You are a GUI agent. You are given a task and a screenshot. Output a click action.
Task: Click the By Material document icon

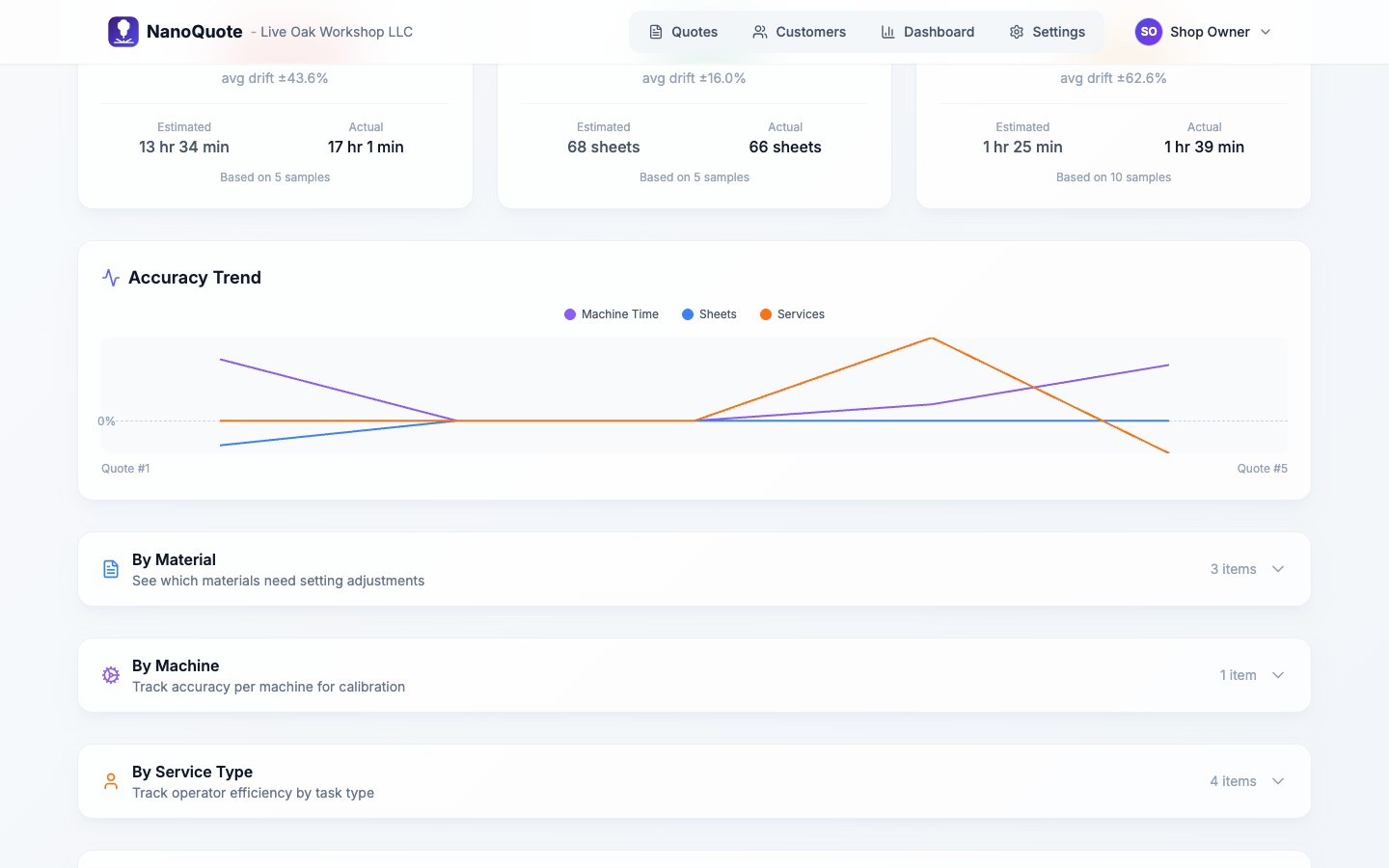pos(111,569)
